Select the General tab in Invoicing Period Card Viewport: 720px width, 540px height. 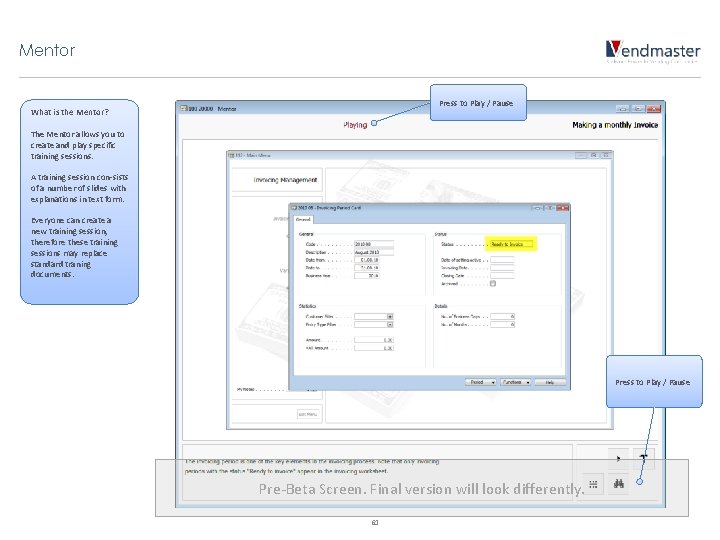point(303,220)
